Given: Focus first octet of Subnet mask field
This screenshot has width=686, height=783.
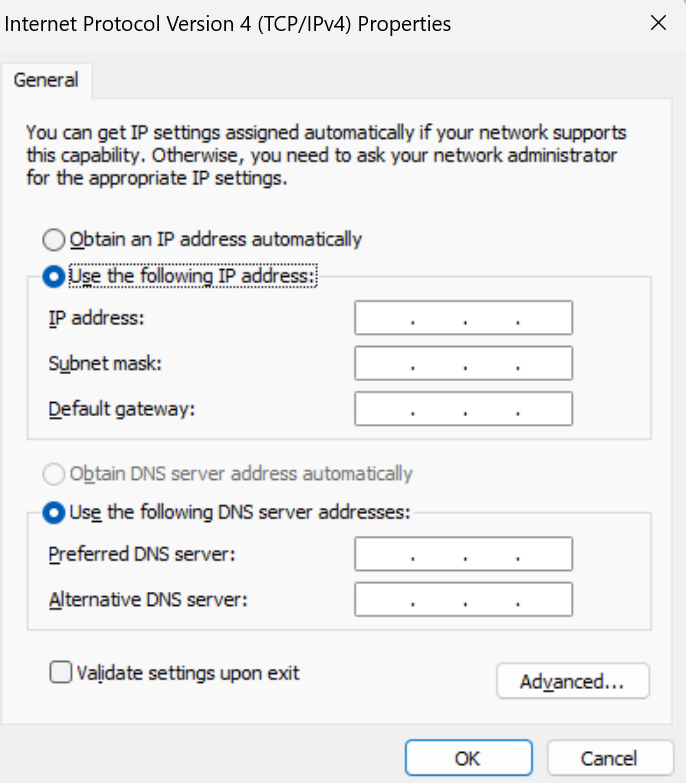Looking at the screenshot, I should tap(385, 364).
